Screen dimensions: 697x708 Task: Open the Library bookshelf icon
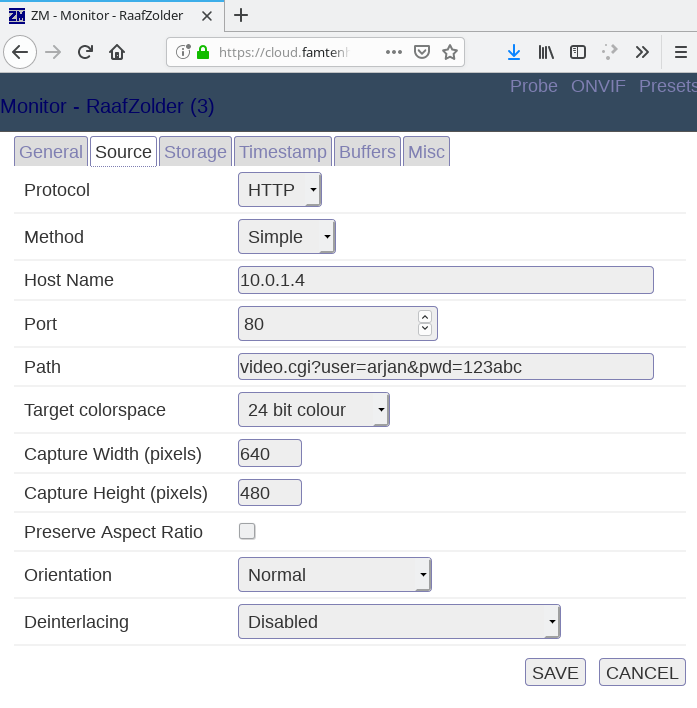[x=546, y=52]
